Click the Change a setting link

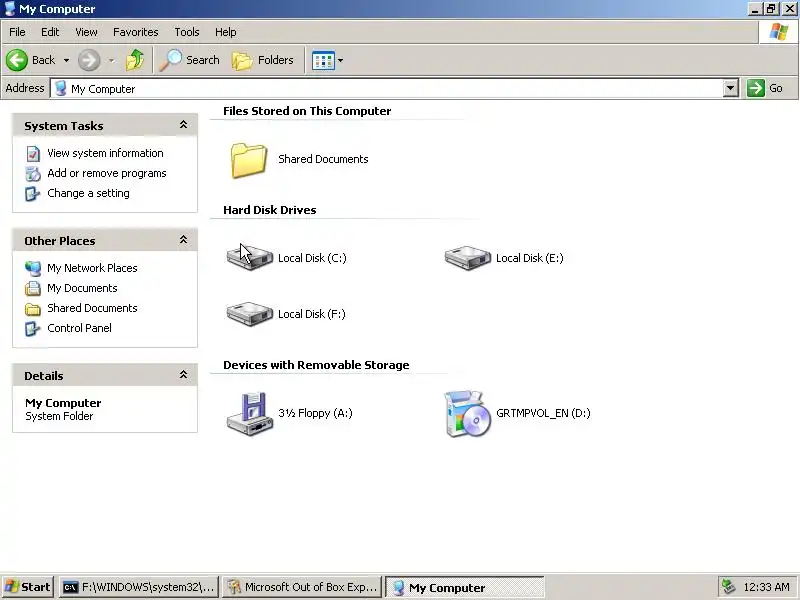click(x=88, y=193)
